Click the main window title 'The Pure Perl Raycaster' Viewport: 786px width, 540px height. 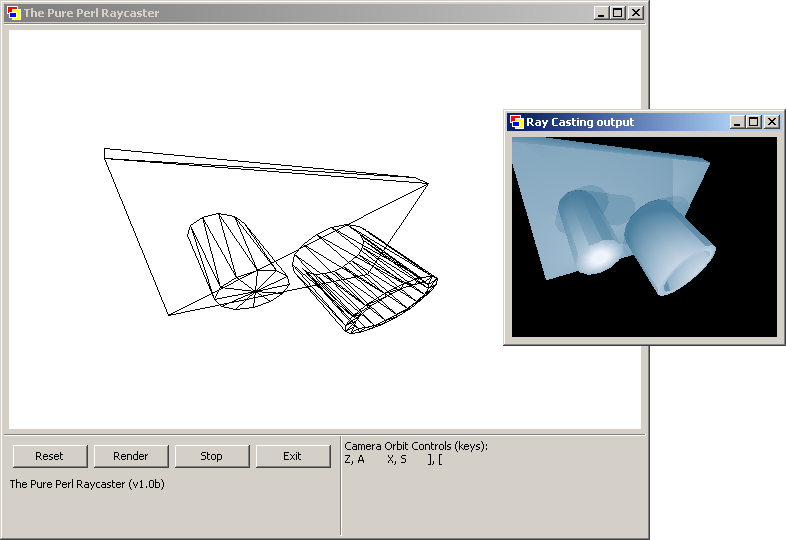(x=91, y=13)
